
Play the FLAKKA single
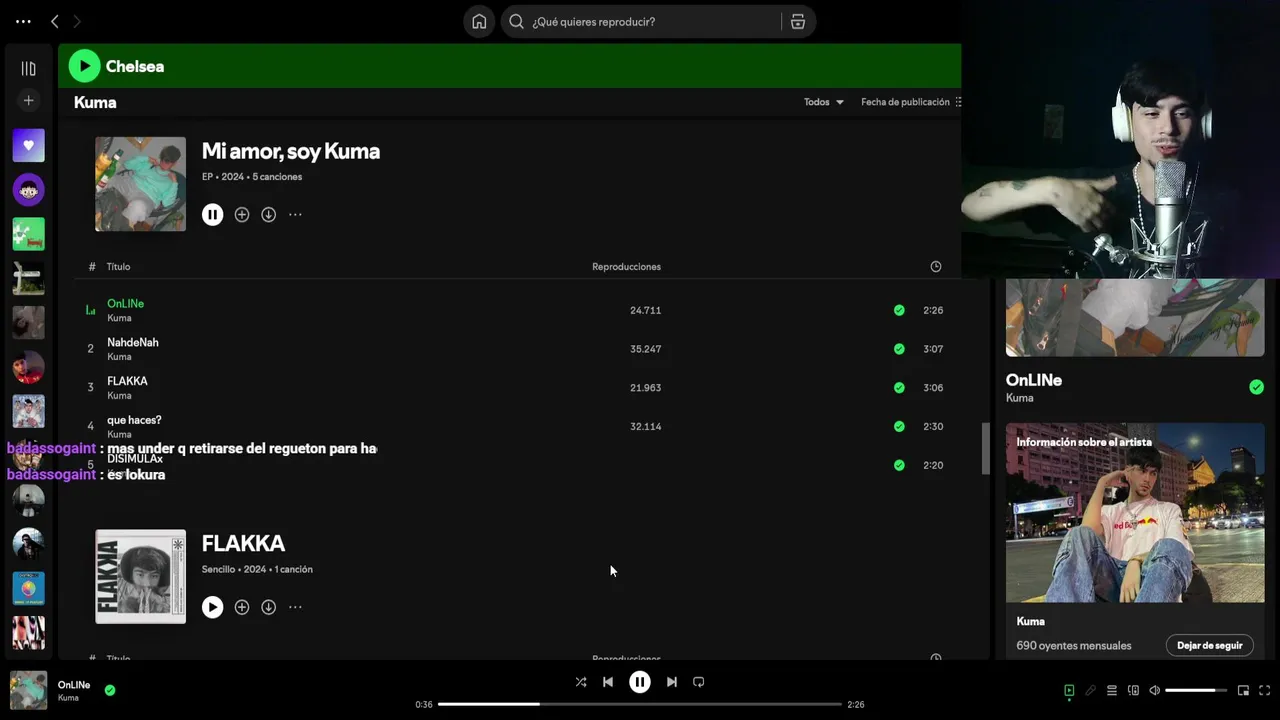coord(212,607)
